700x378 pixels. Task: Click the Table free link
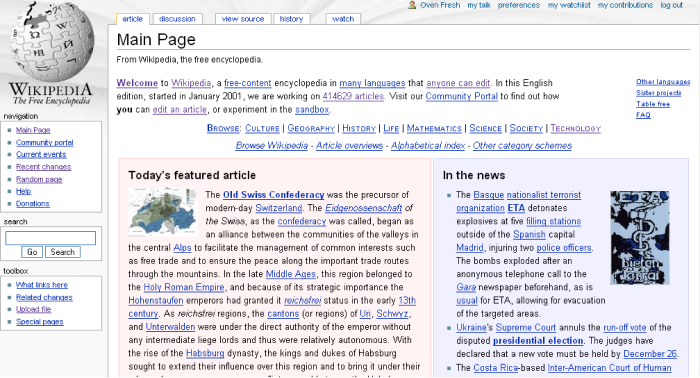point(653,104)
